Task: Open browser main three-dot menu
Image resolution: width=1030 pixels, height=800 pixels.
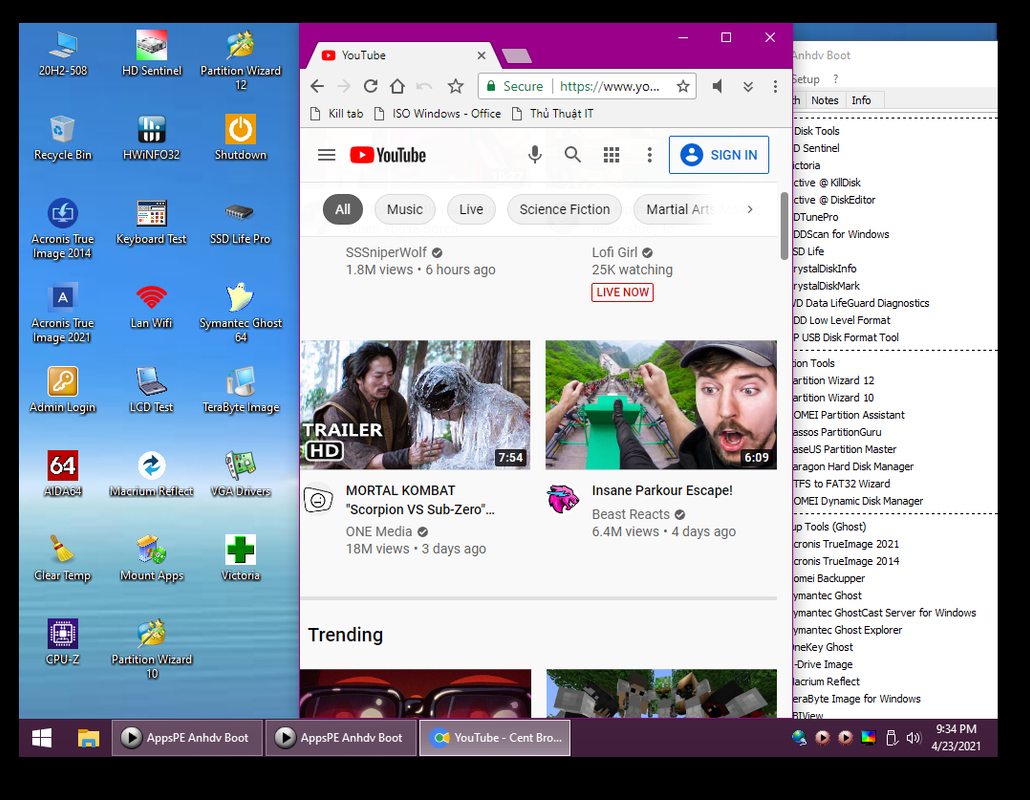Action: pos(775,86)
